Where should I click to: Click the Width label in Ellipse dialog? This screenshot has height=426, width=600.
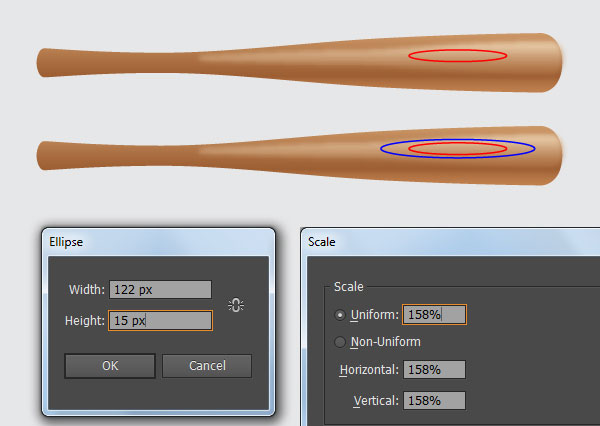(x=86, y=290)
